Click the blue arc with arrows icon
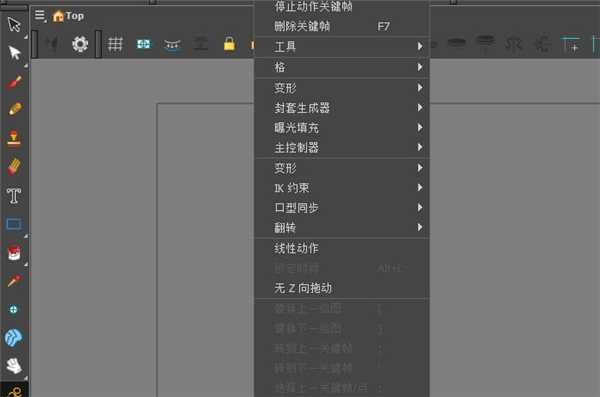Screen dimensions: 600x397 coord(172,45)
